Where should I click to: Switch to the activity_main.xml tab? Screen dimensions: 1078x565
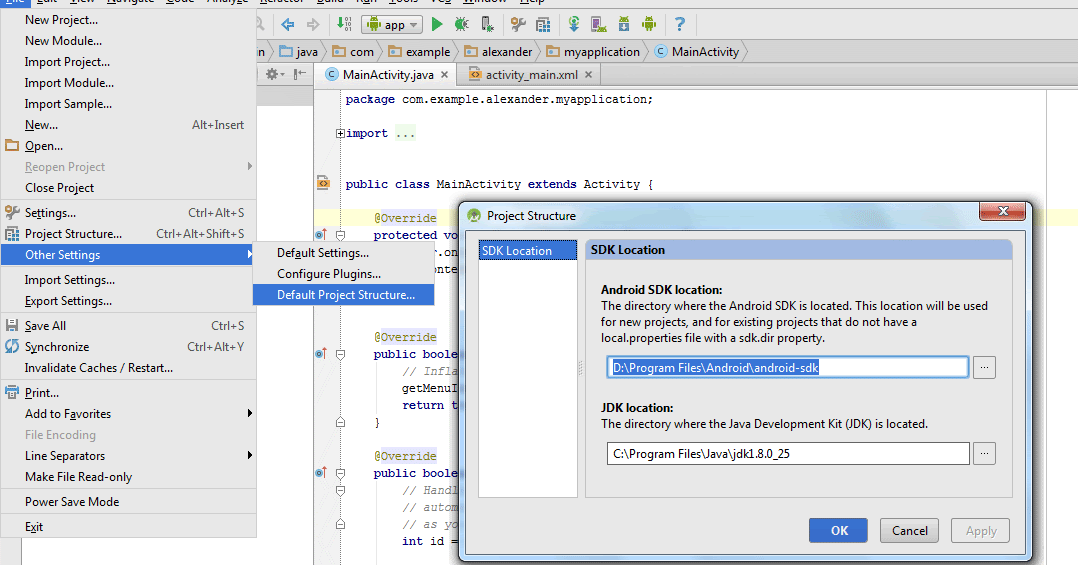click(x=531, y=75)
